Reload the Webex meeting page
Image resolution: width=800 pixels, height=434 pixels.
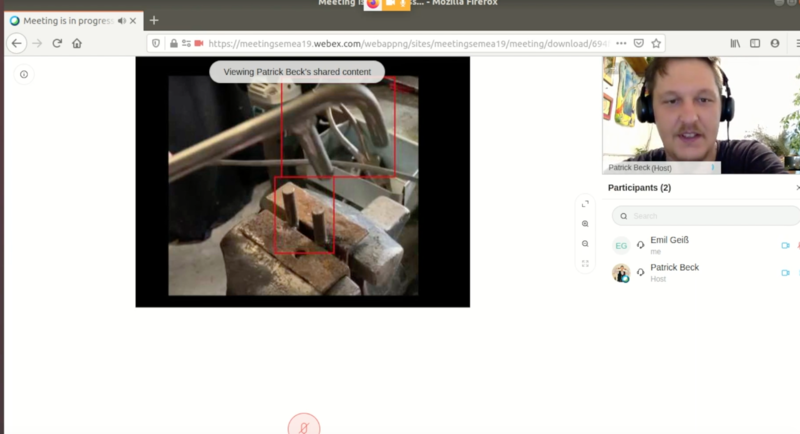pos(57,43)
